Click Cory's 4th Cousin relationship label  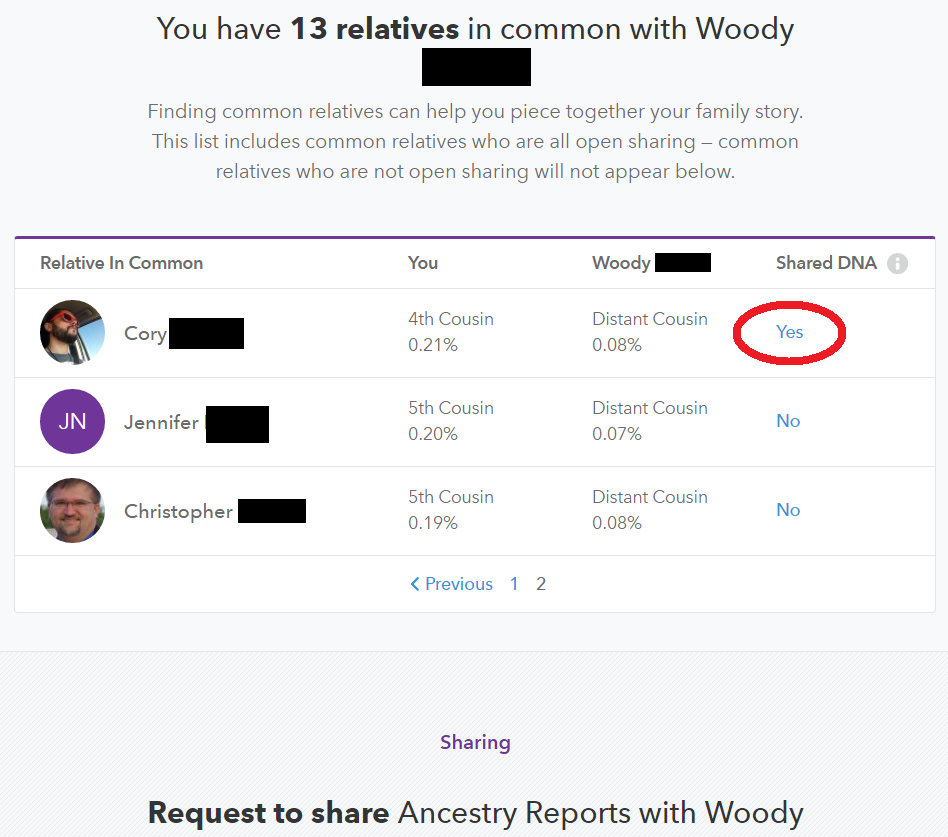click(450, 319)
